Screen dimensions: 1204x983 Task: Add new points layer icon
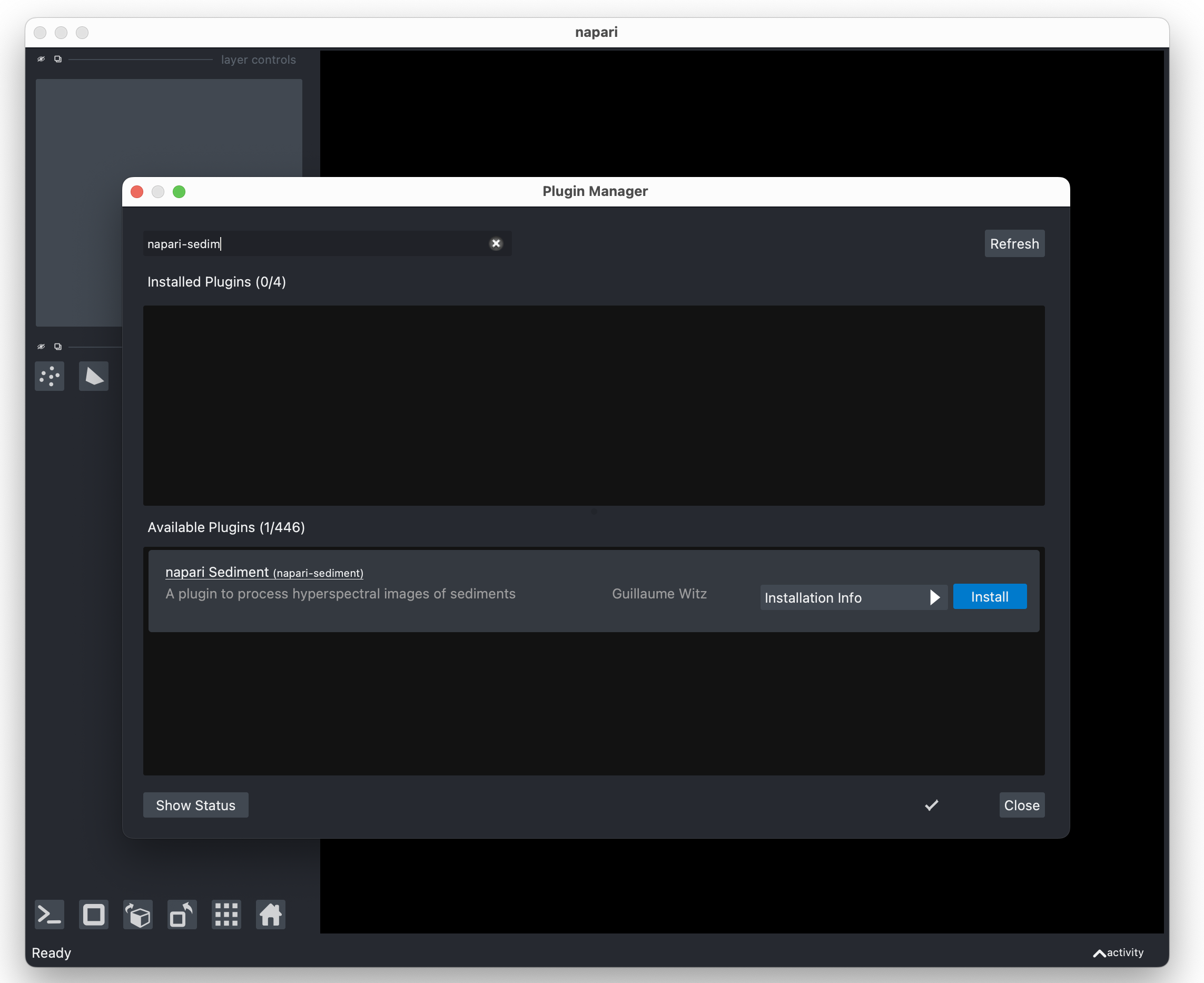point(50,376)
